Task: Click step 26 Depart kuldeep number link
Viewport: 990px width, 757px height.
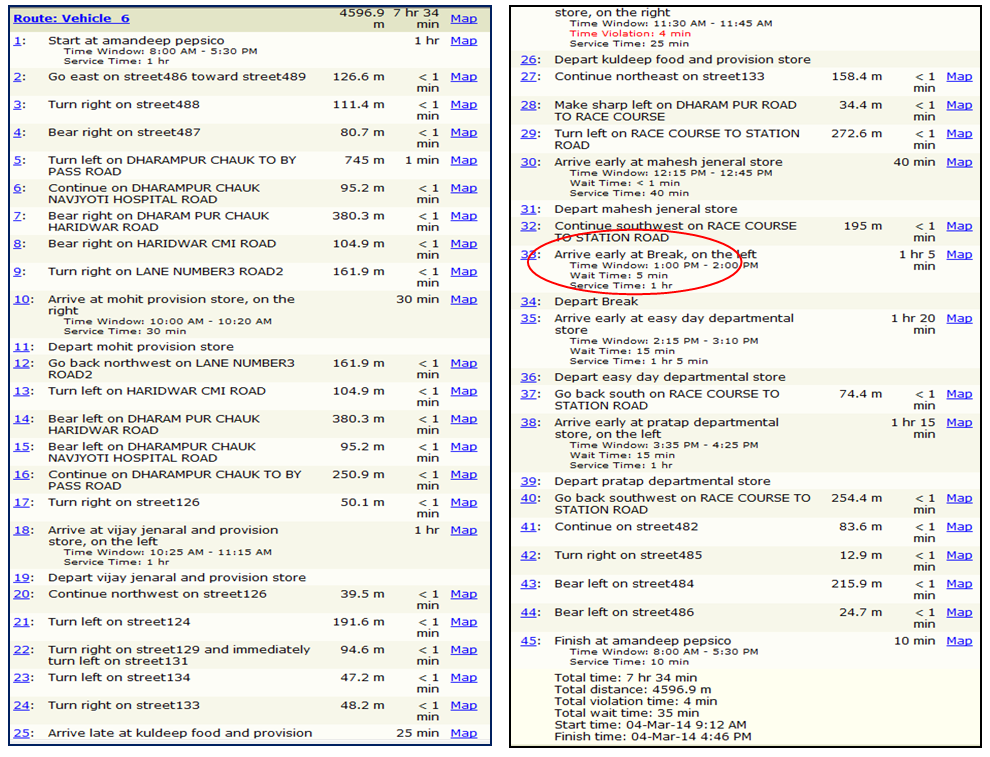Action: point(529,60)
